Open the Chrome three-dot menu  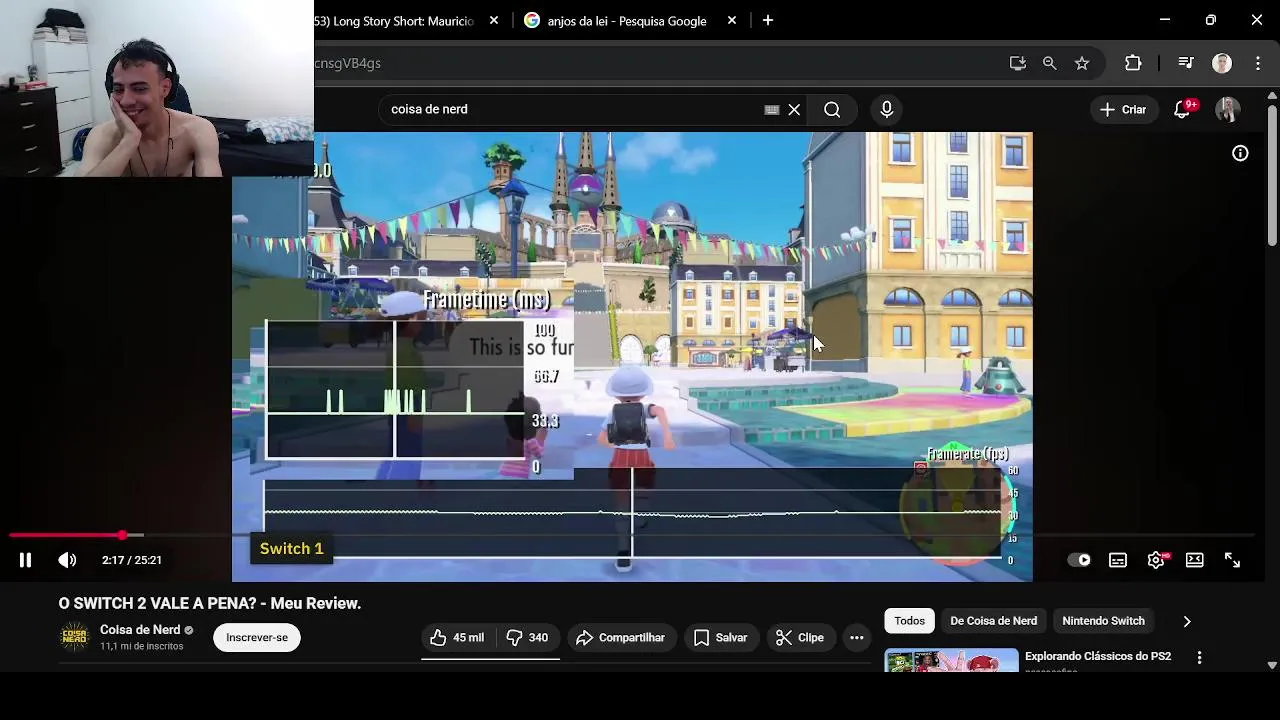[x=1257, y=63]
